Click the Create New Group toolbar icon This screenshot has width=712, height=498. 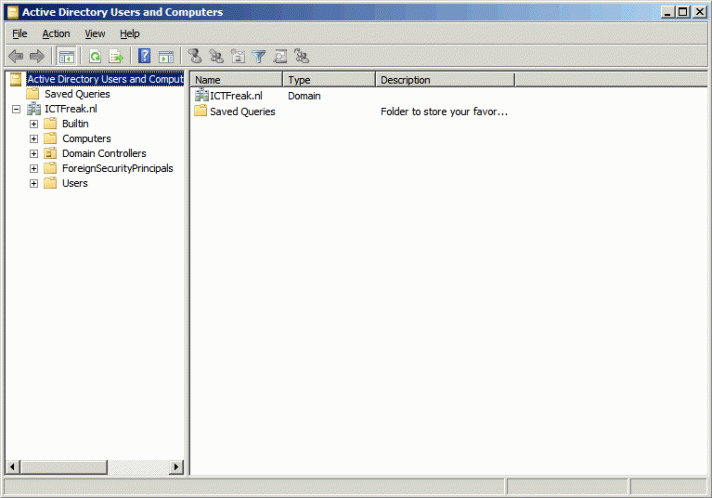(x=216, y=57)
